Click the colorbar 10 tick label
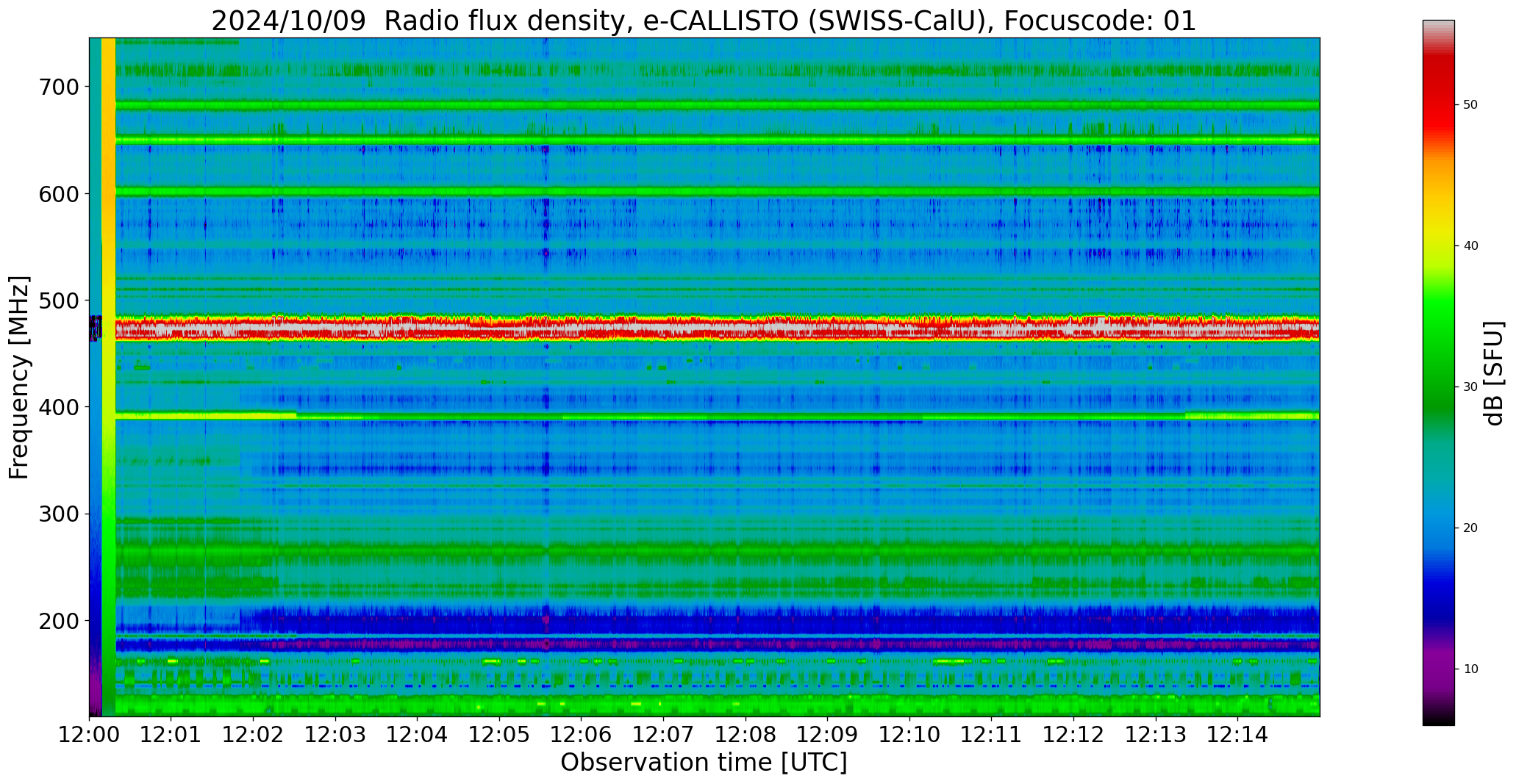This screenshot has height=784, width=1516. pyautogui.click(x=1470, y=669)
